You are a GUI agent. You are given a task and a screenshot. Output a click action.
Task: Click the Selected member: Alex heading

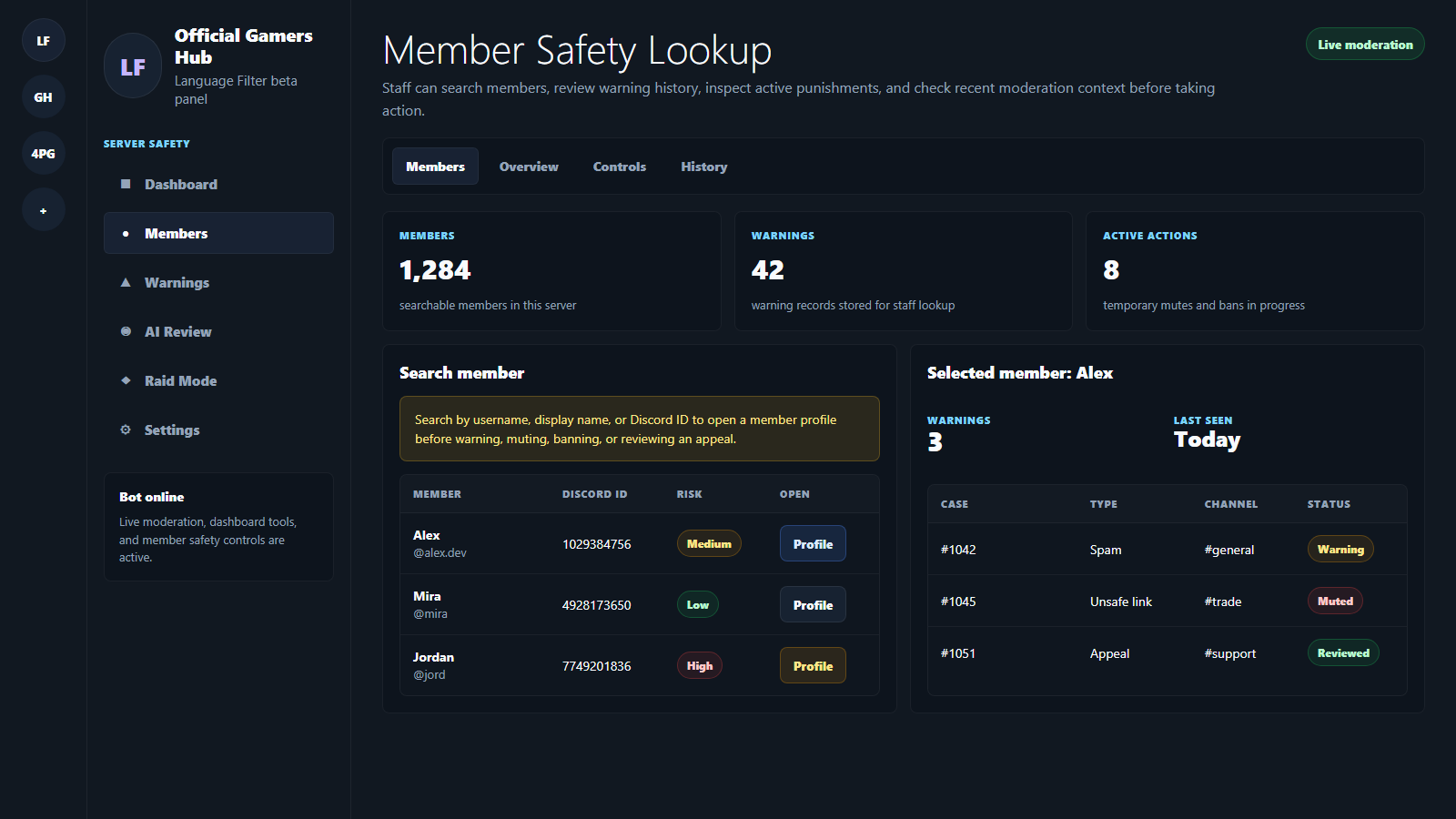tap(1020, 373)
